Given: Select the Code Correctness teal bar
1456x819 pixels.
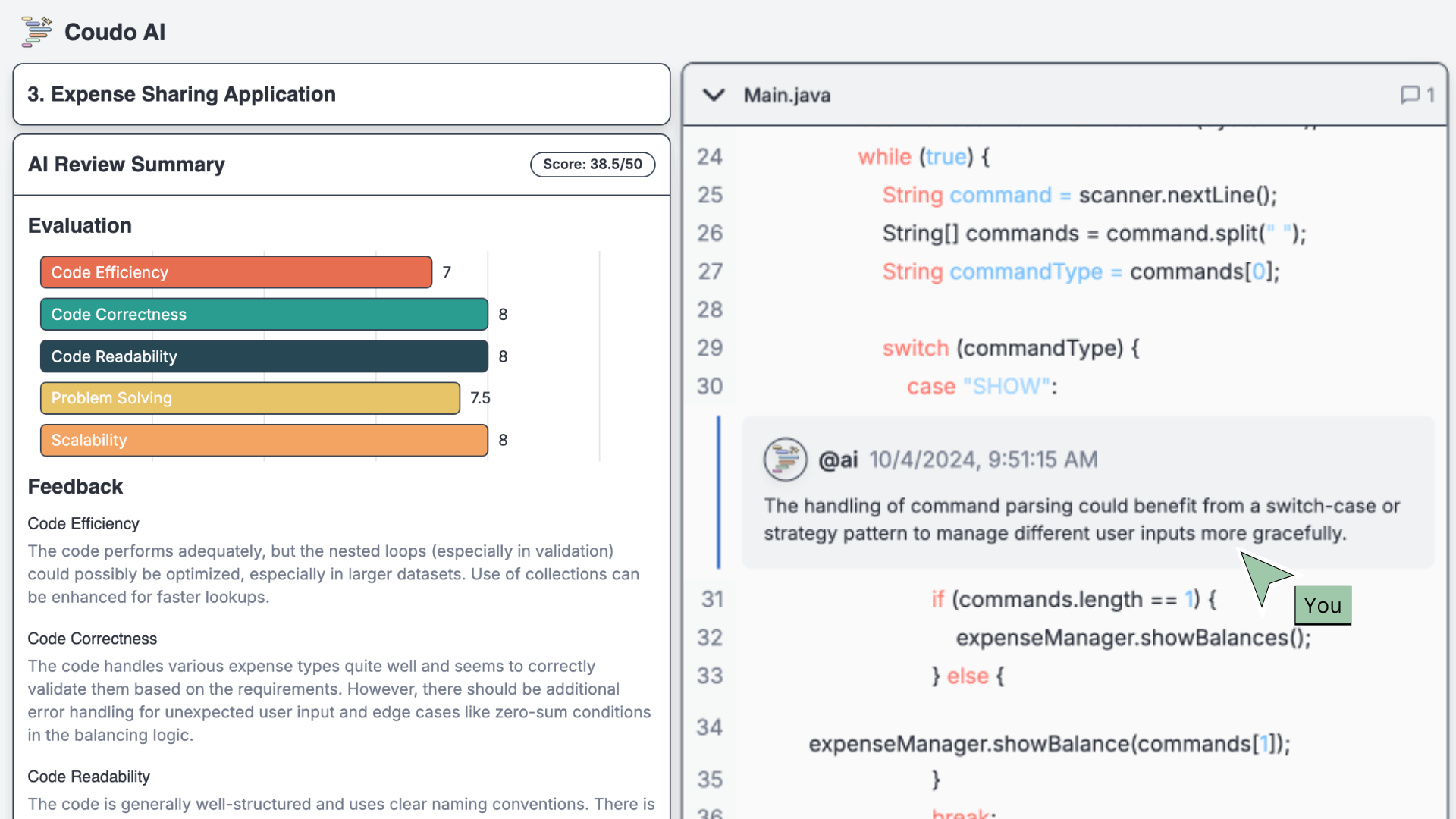Looking at the screenshot, I should [264, 315].
